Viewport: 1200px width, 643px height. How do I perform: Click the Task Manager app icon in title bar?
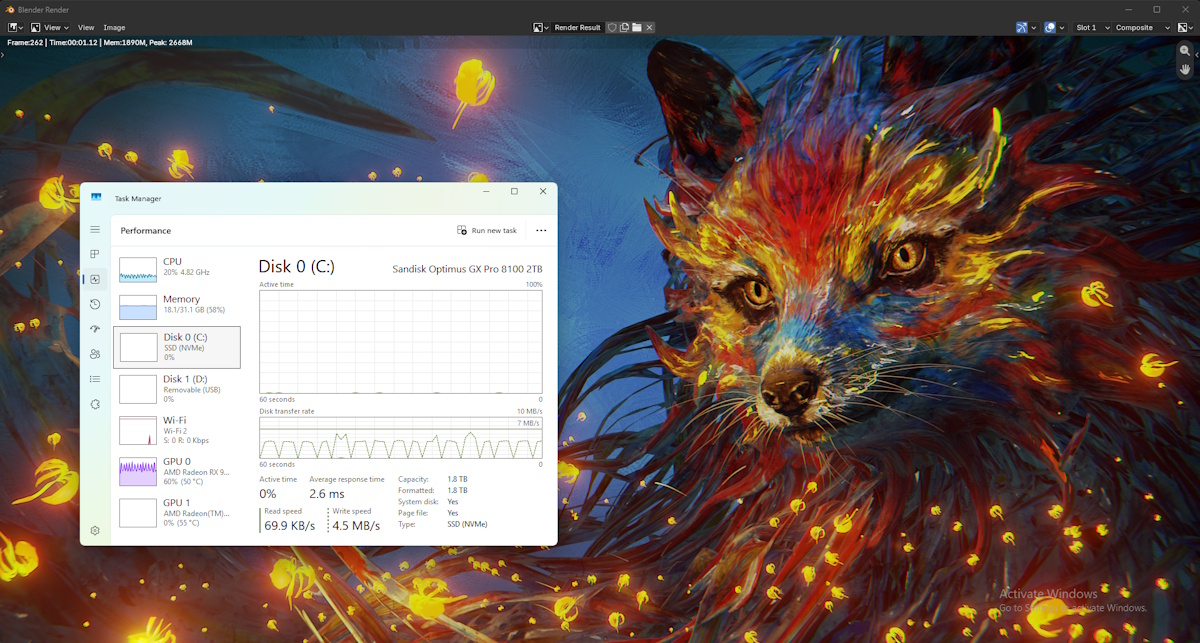[x=96, y=198]
